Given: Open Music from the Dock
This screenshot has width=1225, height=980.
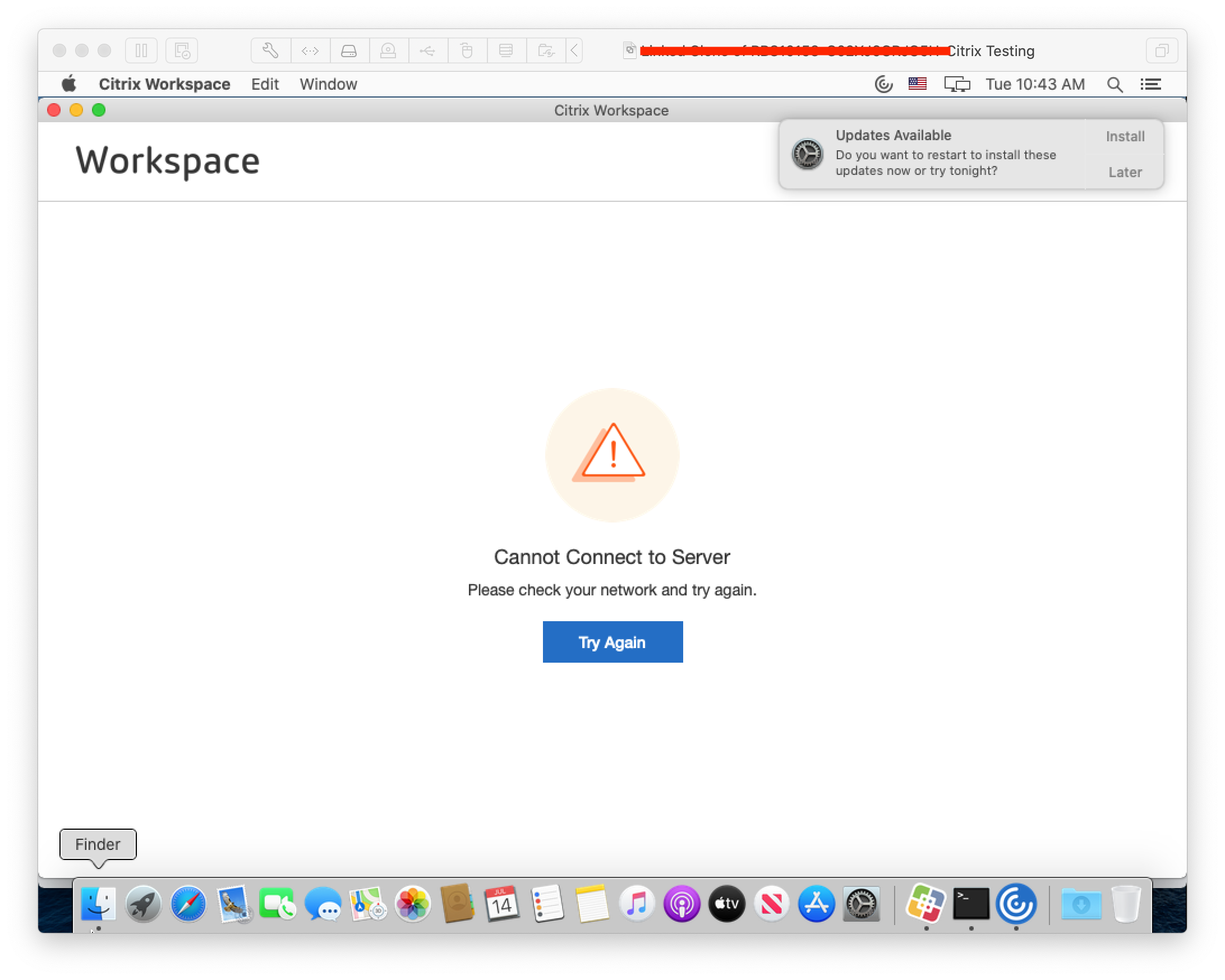Looking at the screenshot, I should 637,903.
